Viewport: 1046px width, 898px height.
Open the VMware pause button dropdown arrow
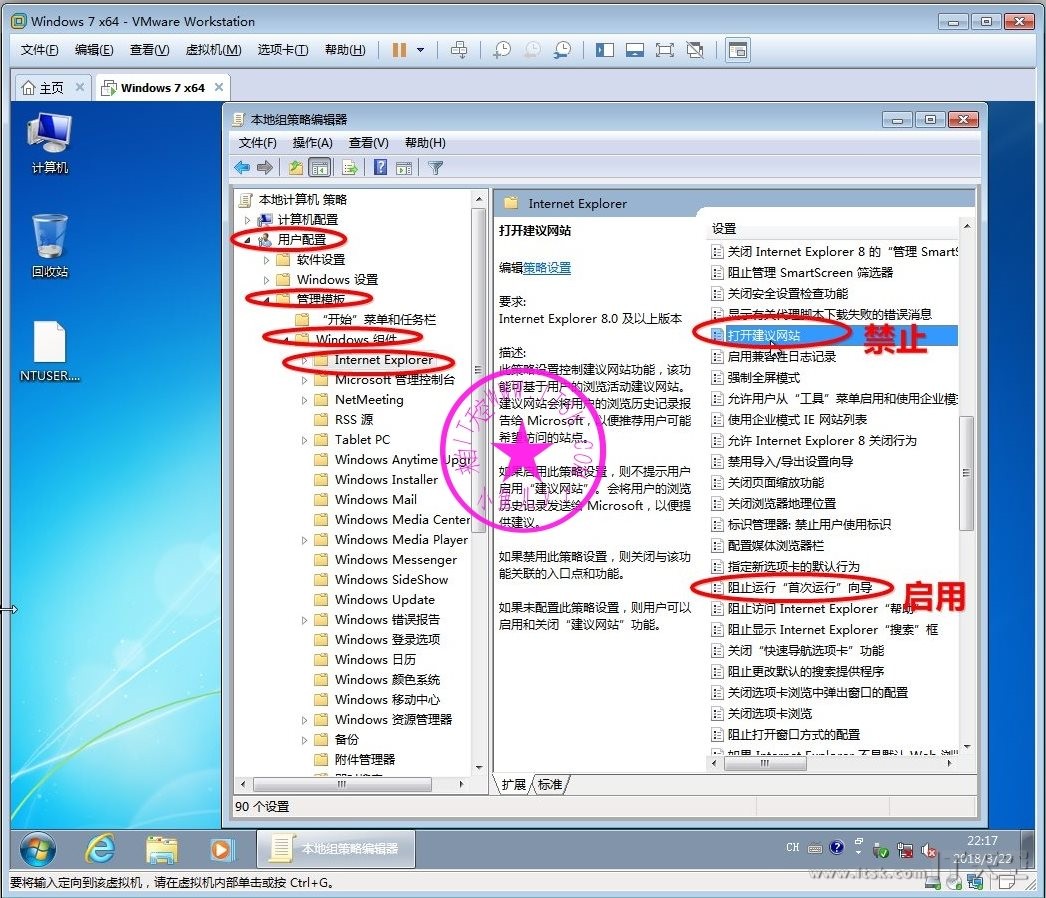pos(421,50)
